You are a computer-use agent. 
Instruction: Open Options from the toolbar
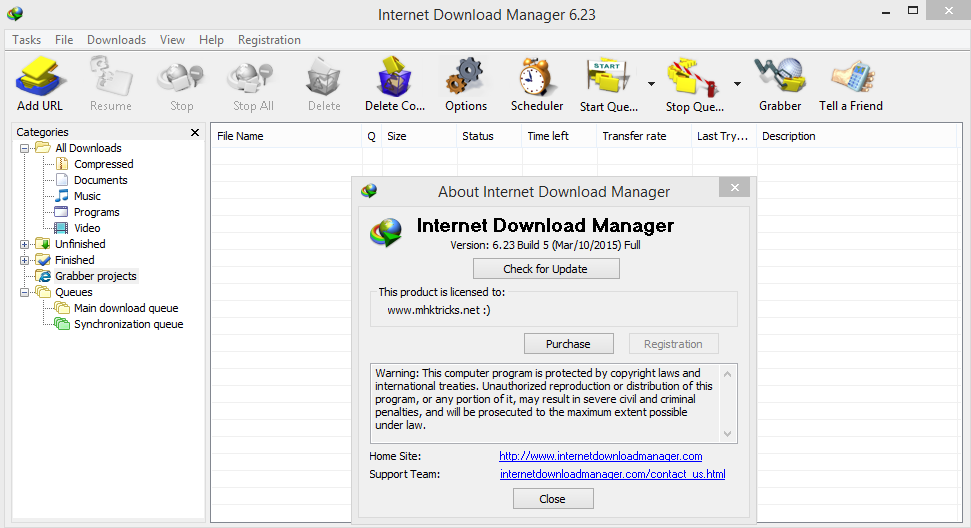[466, 77]
